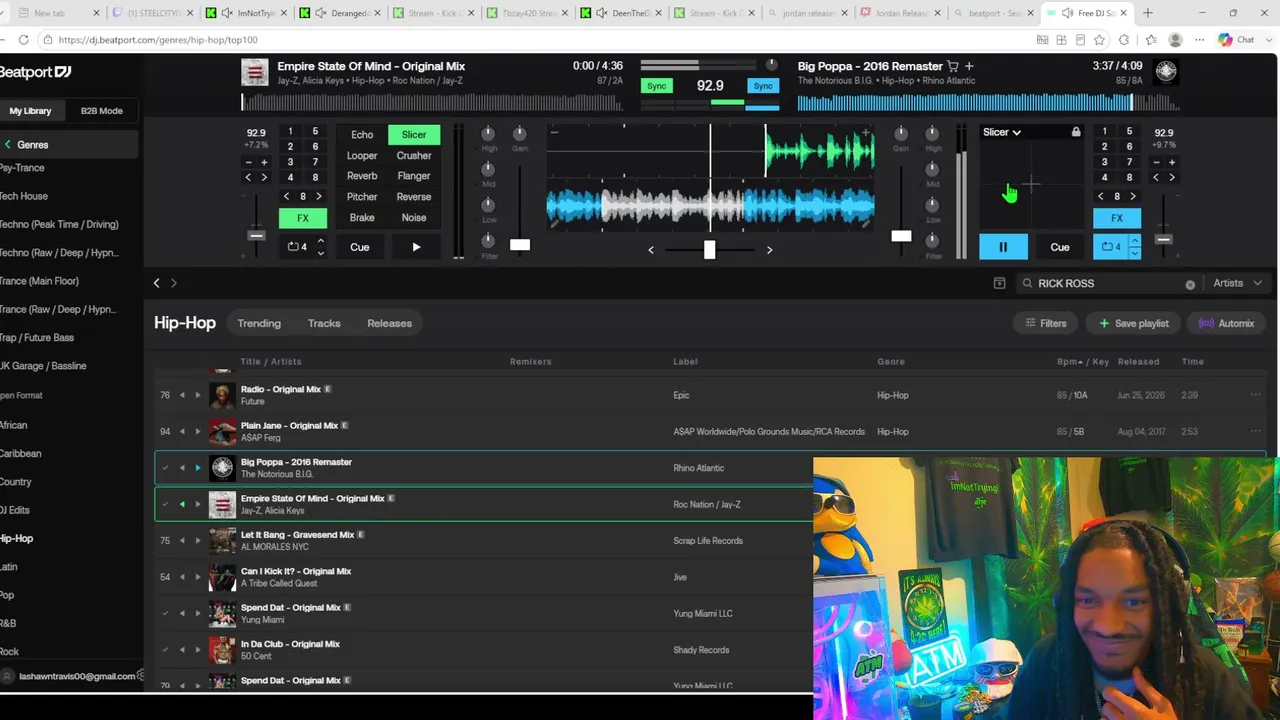Viewport: 1280px width, 720px height.
Task: Turn on the Flanger effect
Action: point(414,176)
